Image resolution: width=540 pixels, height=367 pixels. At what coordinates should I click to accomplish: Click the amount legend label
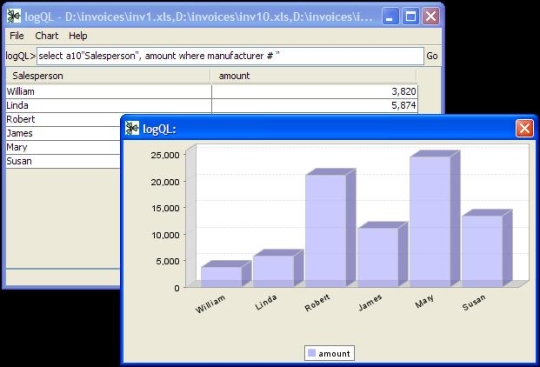334,354
